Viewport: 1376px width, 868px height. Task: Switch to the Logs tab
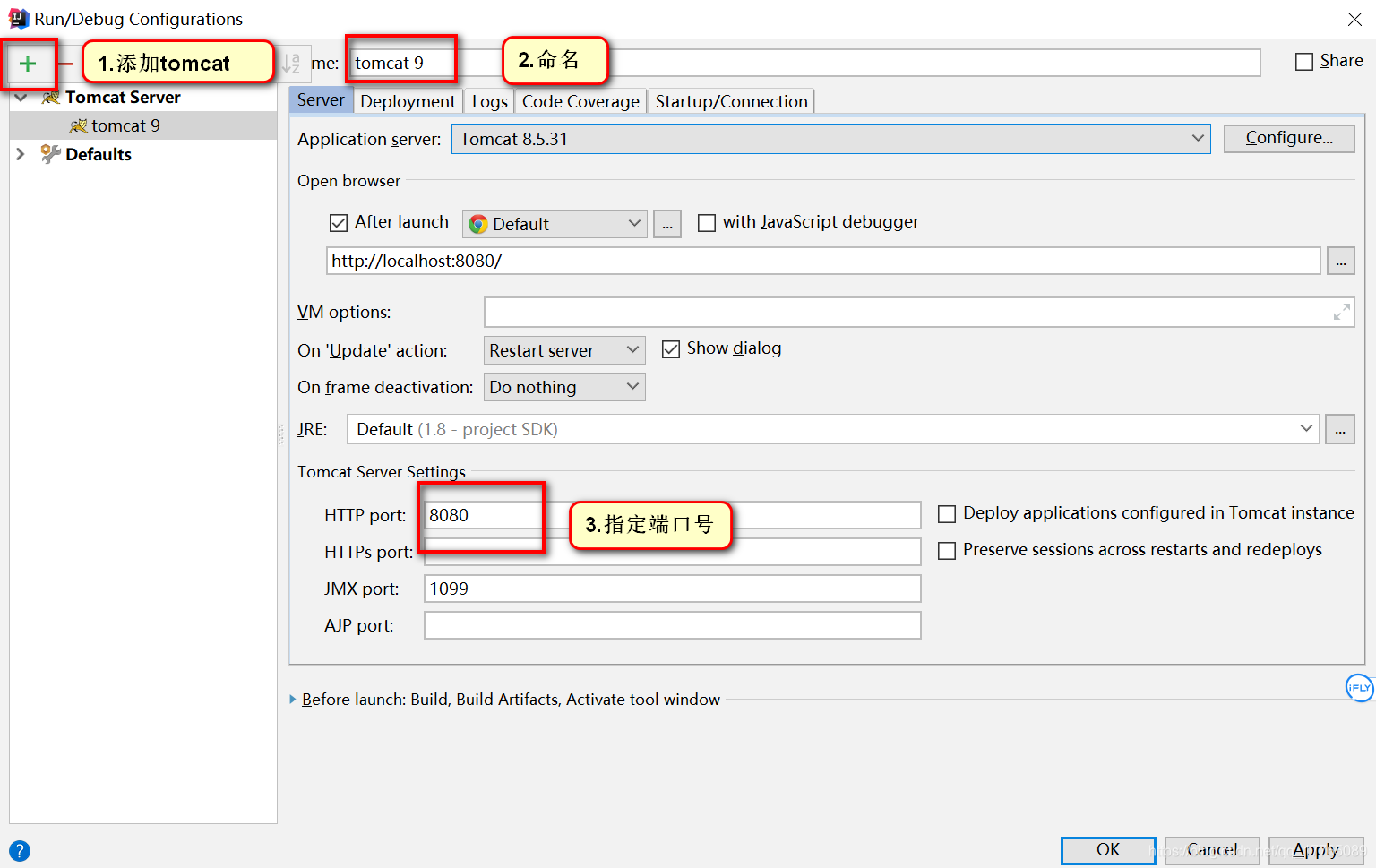click(x=490, y=101)
